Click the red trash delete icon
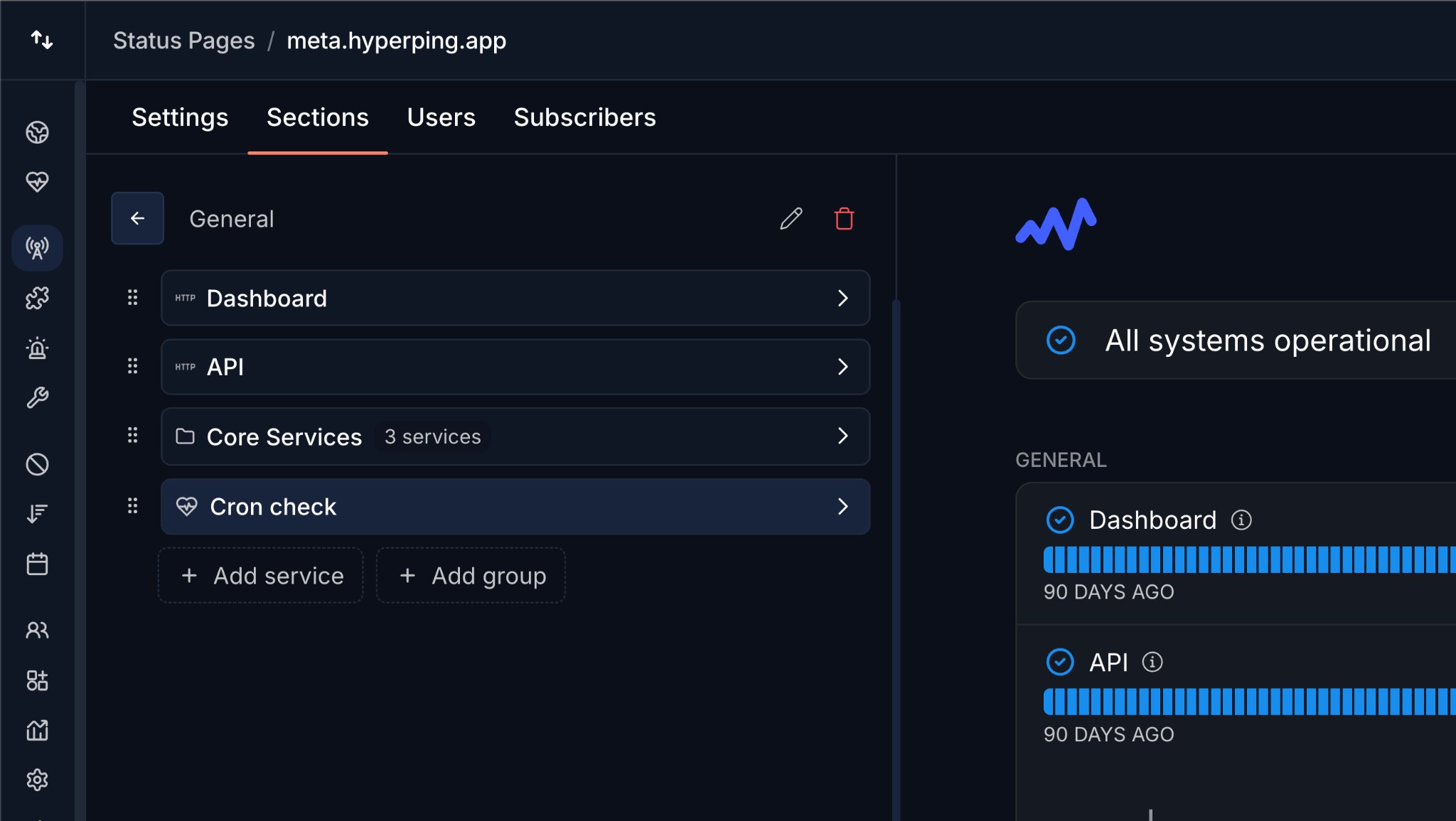This screenshot has width=1456, height=821. pyautogui.click(x=844, y=219)
